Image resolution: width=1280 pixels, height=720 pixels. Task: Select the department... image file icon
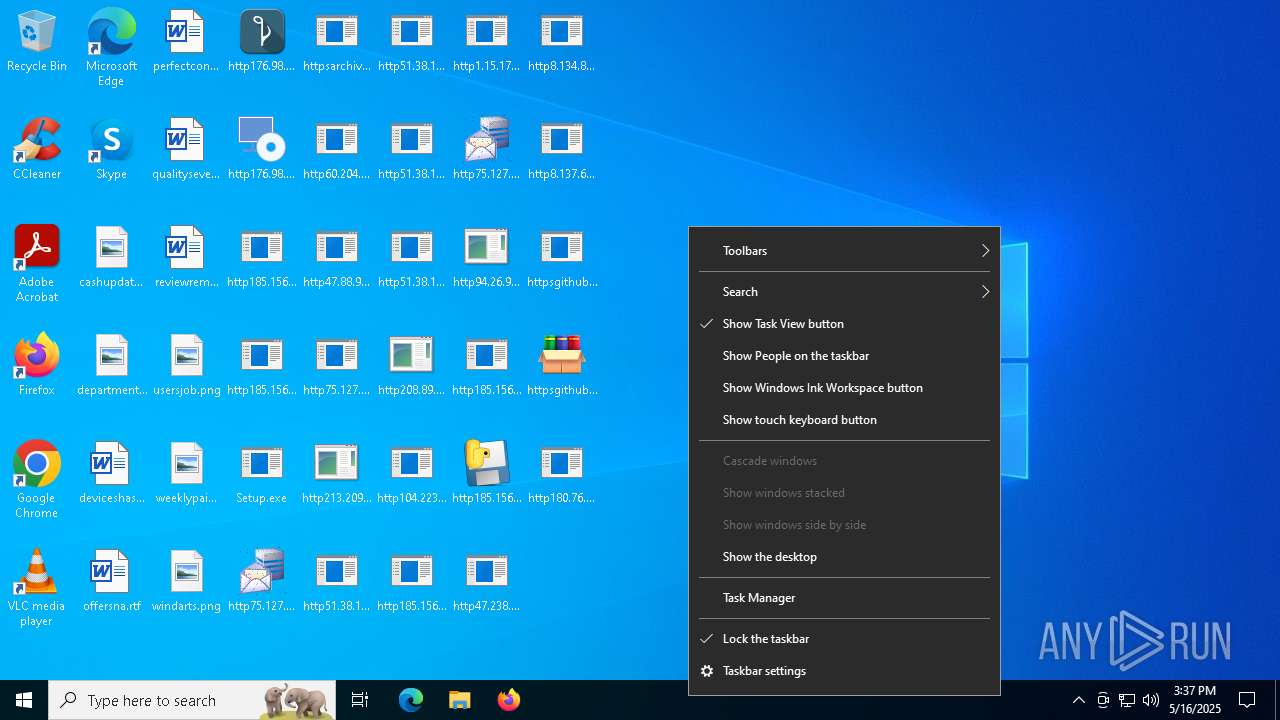pos(111,366)
